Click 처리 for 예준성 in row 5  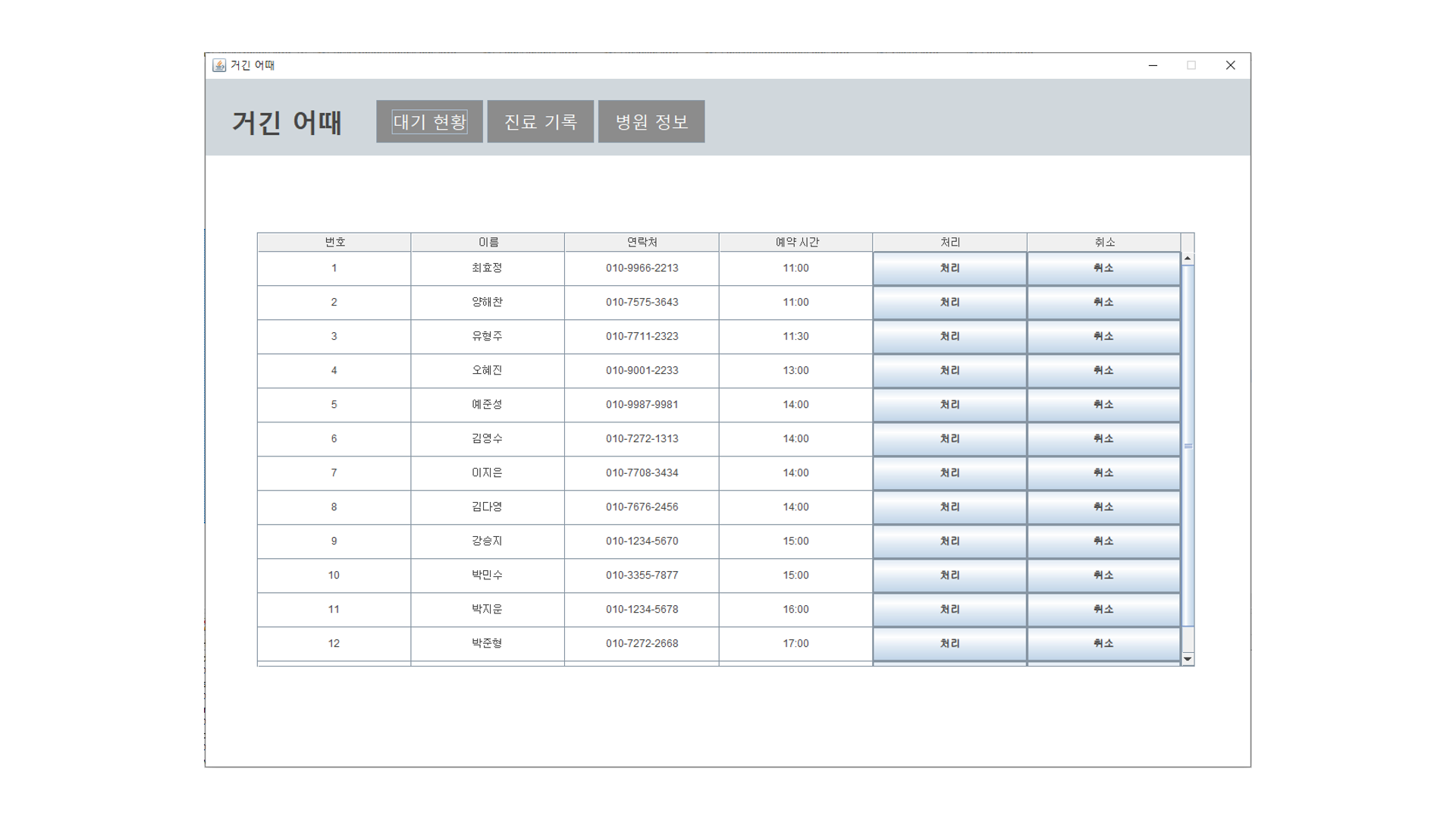pos(949,405)
